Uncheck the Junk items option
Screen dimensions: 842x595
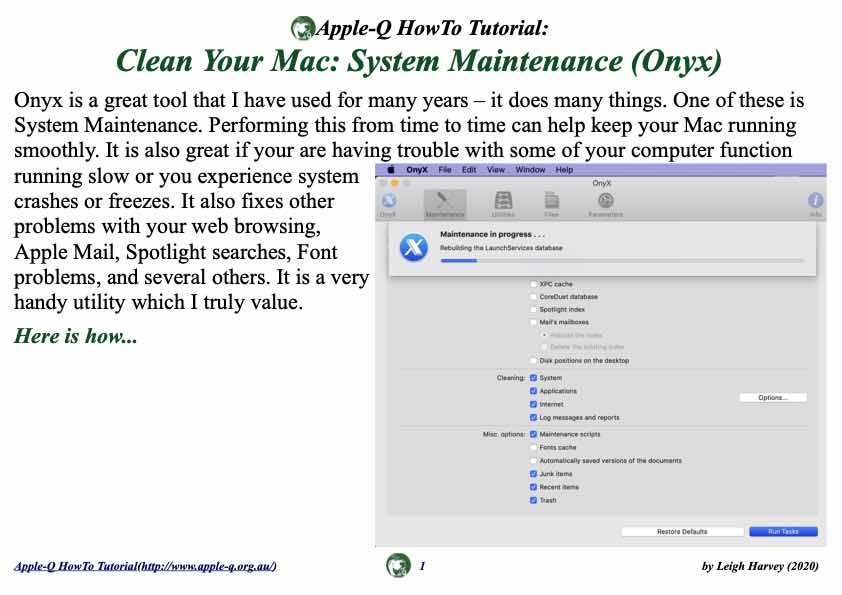[533, 474]
